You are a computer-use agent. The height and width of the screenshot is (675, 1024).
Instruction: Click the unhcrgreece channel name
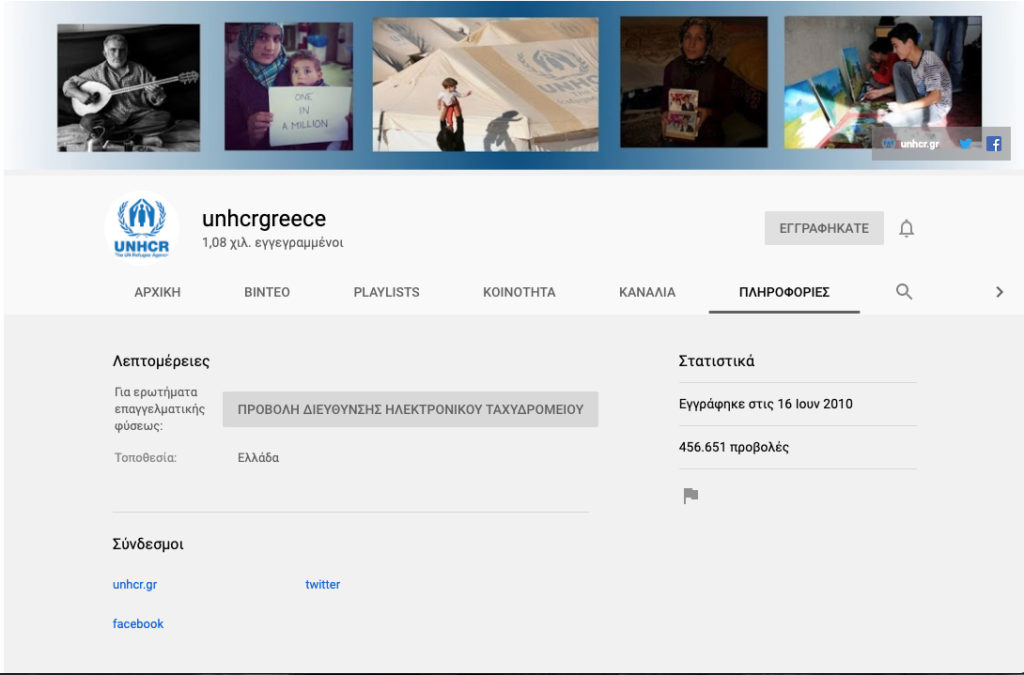tap(264, 219)
